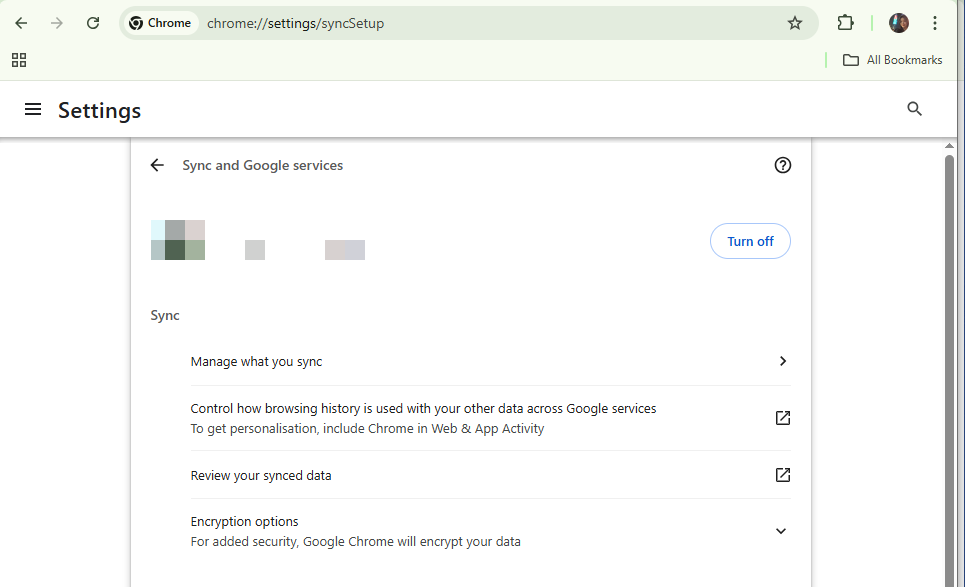Reload the settings page
This screenshot has height=587, width=965.
point(92,22)
